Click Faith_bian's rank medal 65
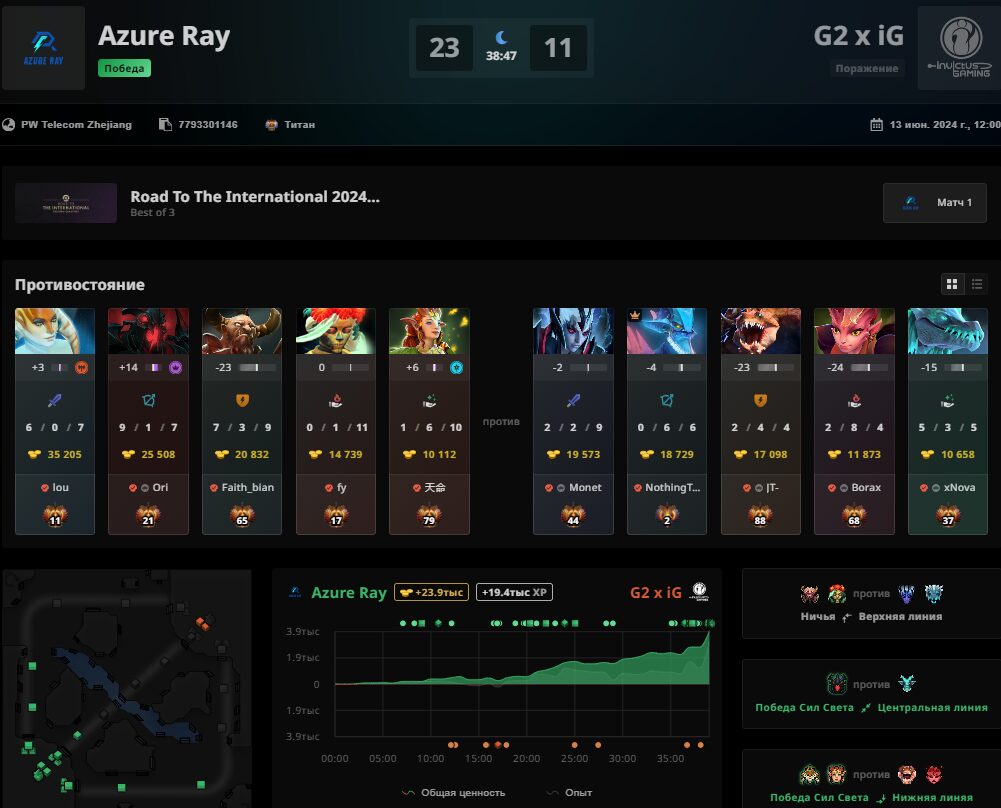1001x808 pixels. (242, 516)
